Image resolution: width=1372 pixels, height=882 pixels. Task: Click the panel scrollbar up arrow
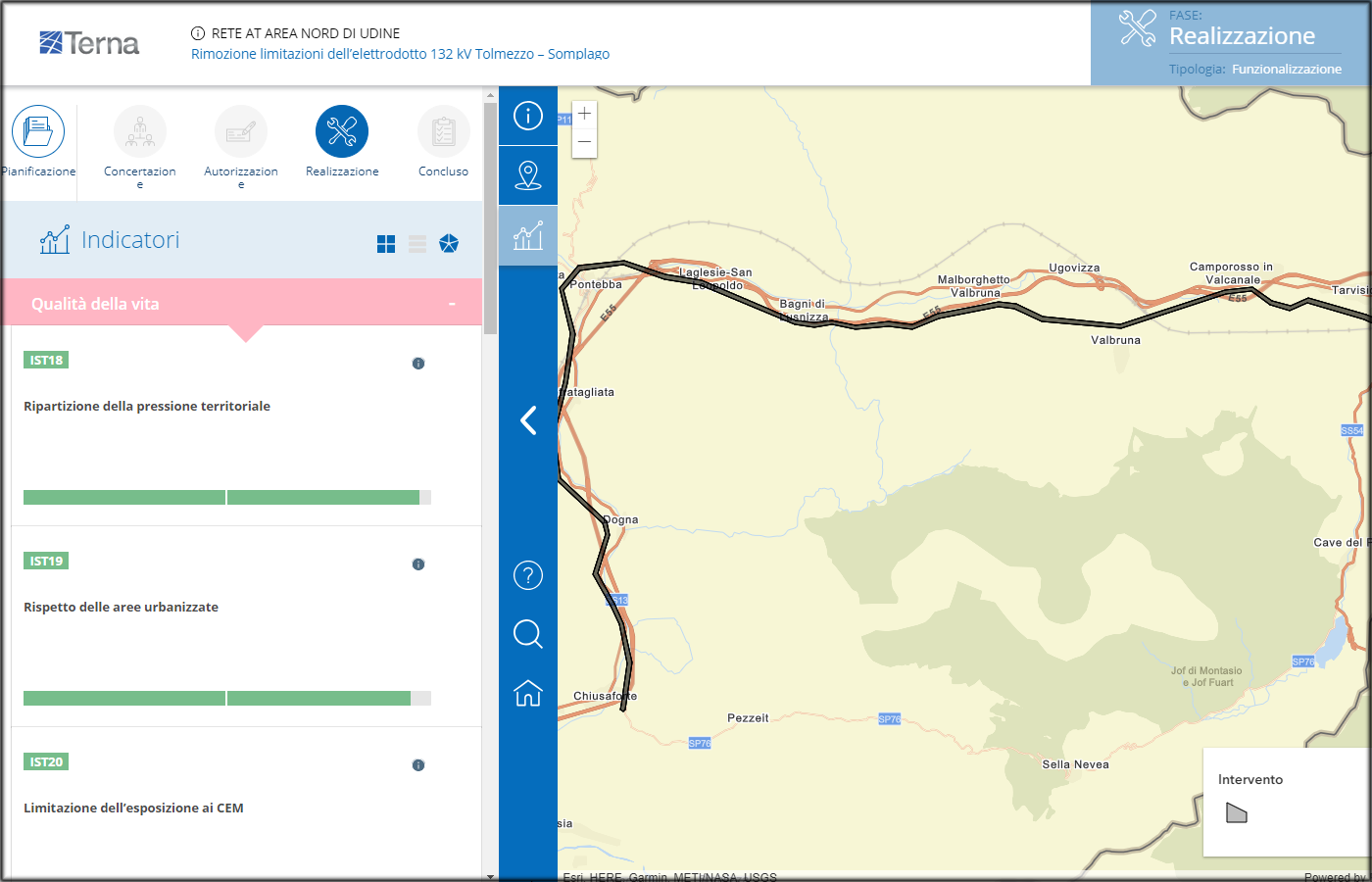click(x=490, y=95)
